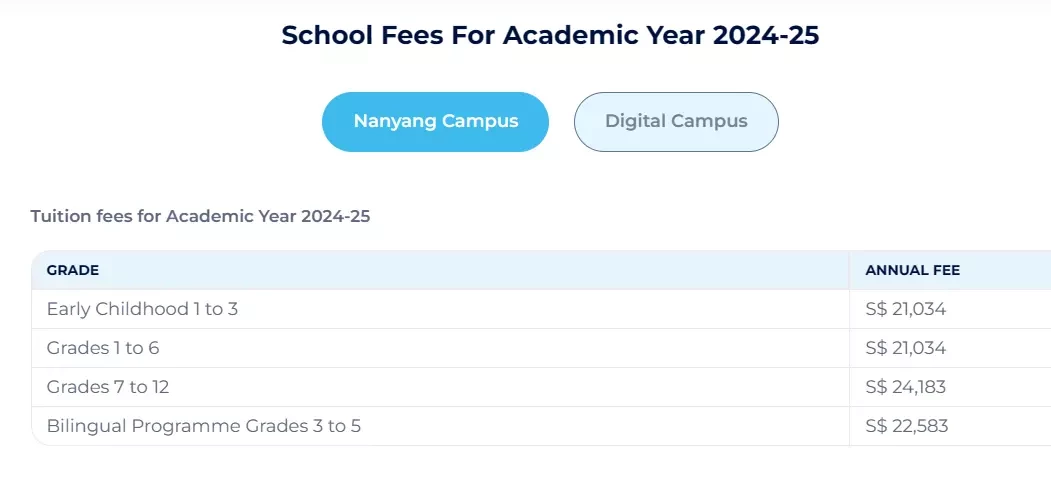This screenshot has width=1051, height=487.
Task: Click the Early Childhood label
Action: [117, 309]
